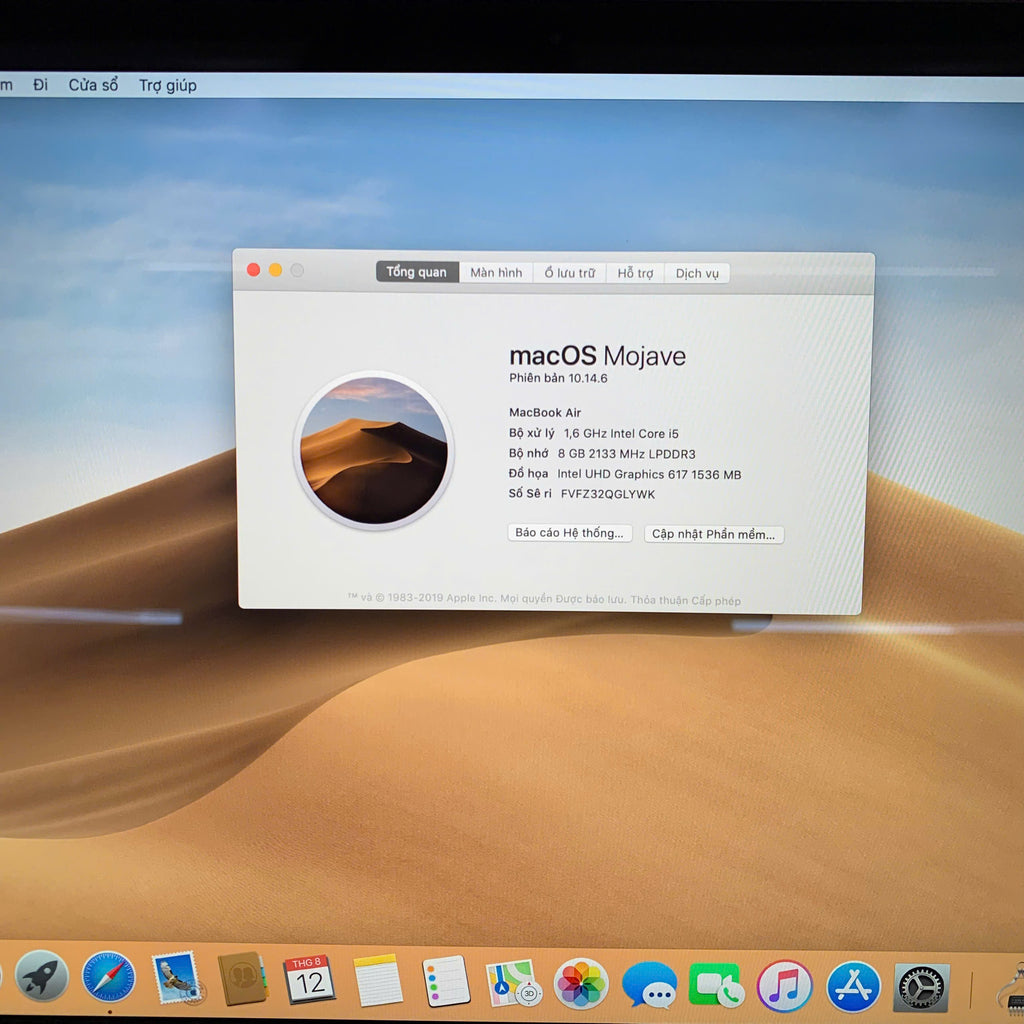Open Contacts from the Dock
The image size is (1024, 1024).
click(x=242, y=978)
